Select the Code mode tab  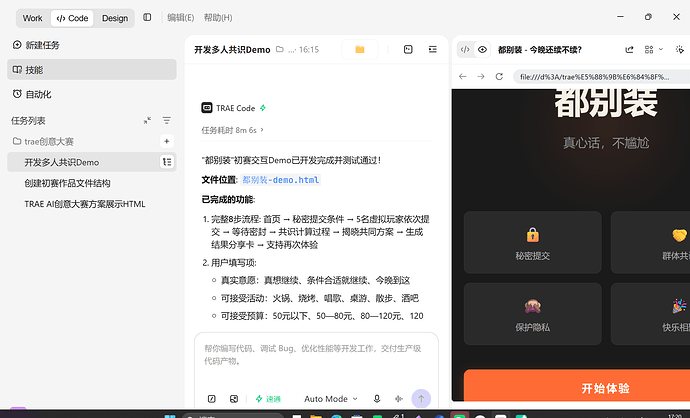[72, 18]
